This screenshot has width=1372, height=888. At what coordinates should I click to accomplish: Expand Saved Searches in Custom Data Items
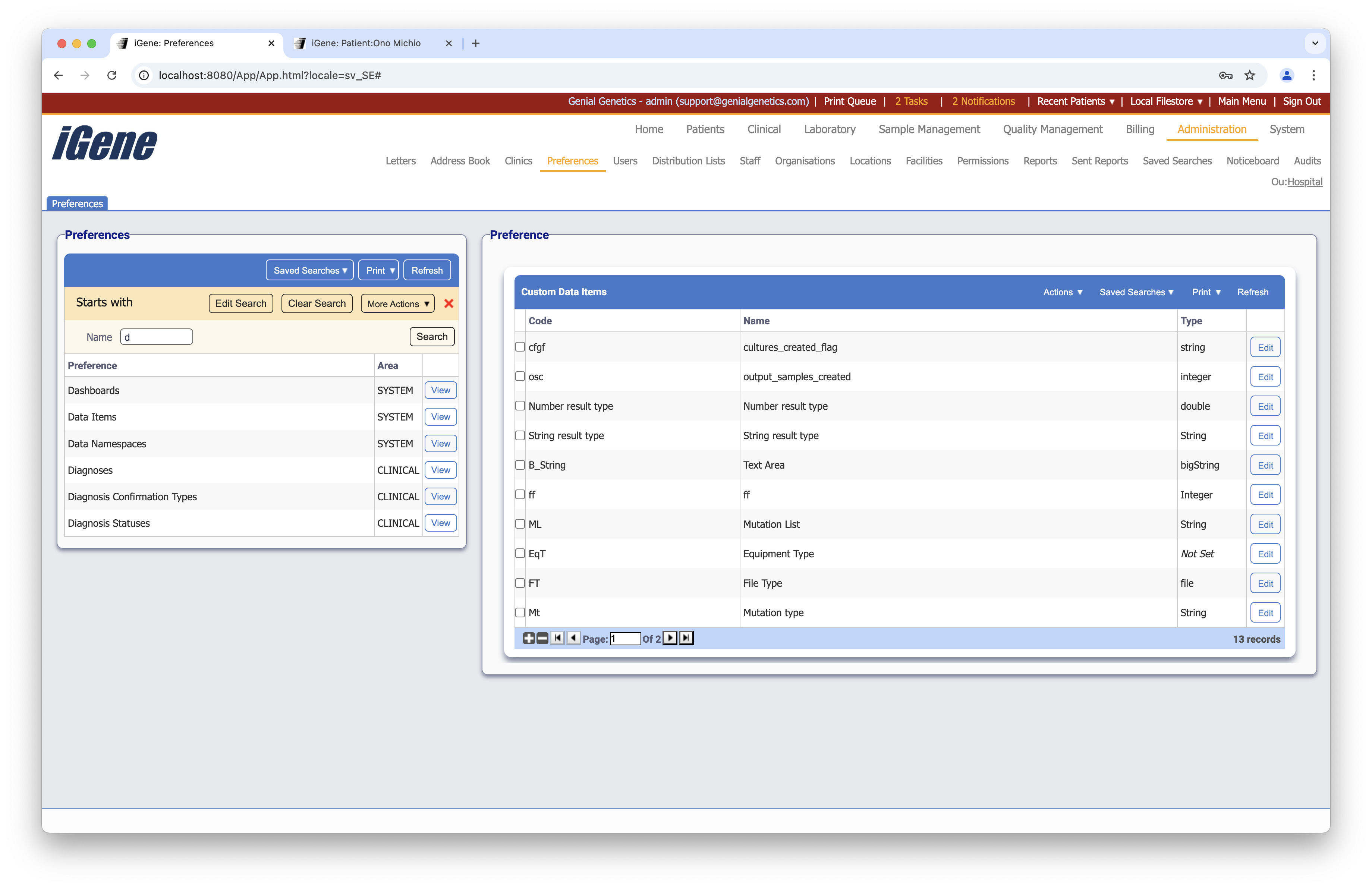click(x=1136, y=292)
